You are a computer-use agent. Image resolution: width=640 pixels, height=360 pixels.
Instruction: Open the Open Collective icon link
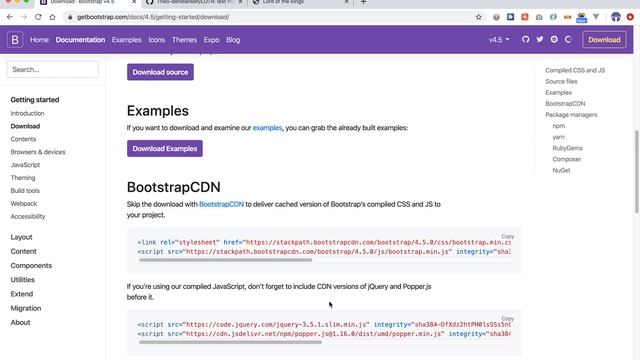coord(568,40)
